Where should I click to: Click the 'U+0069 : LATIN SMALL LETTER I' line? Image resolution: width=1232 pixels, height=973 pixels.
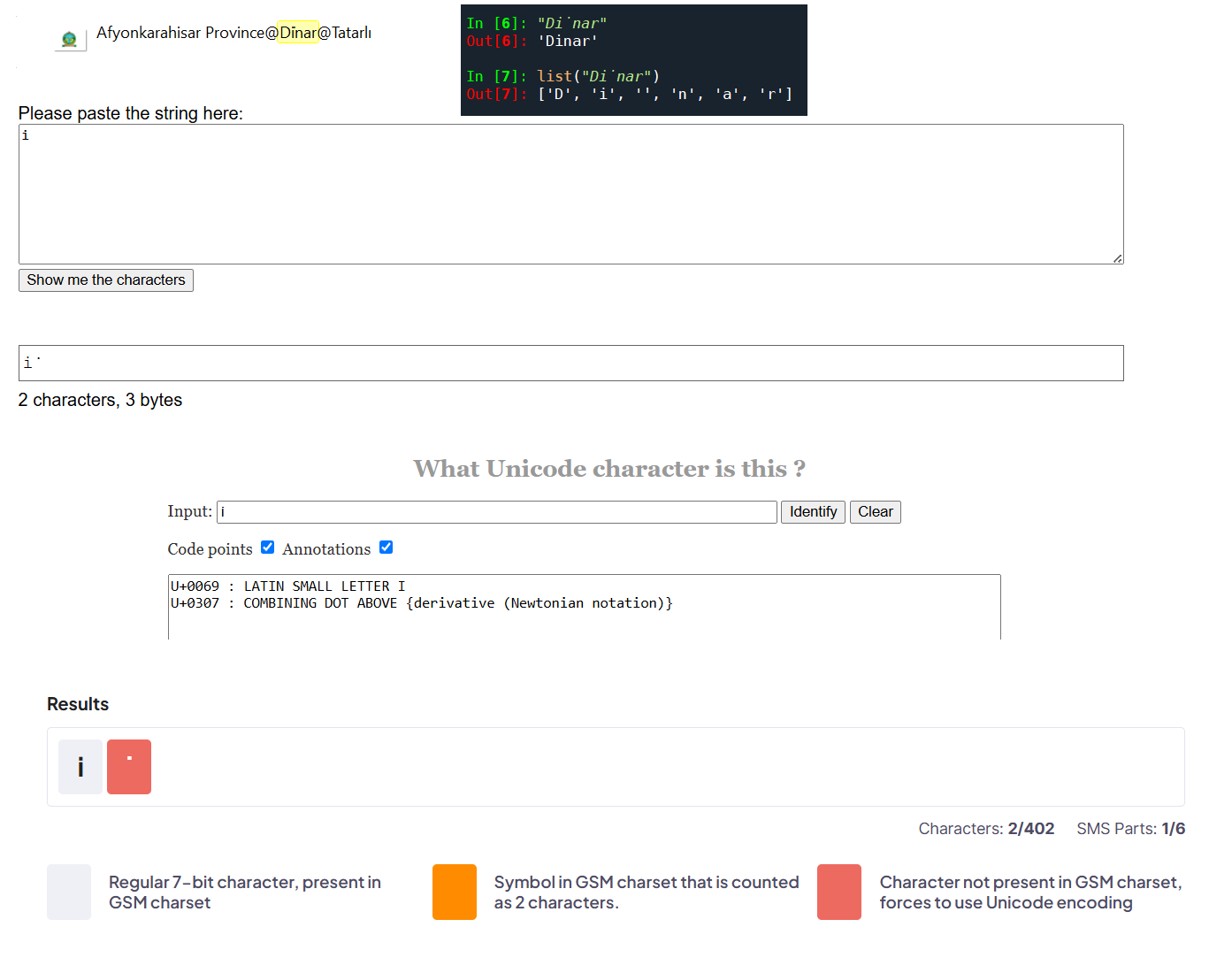tap(288, 586)
